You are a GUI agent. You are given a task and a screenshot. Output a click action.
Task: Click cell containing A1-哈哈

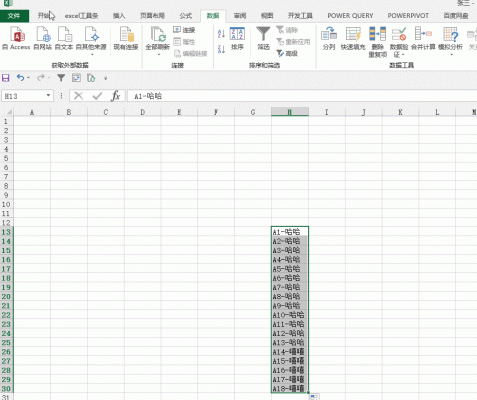(x=290, y=232)
